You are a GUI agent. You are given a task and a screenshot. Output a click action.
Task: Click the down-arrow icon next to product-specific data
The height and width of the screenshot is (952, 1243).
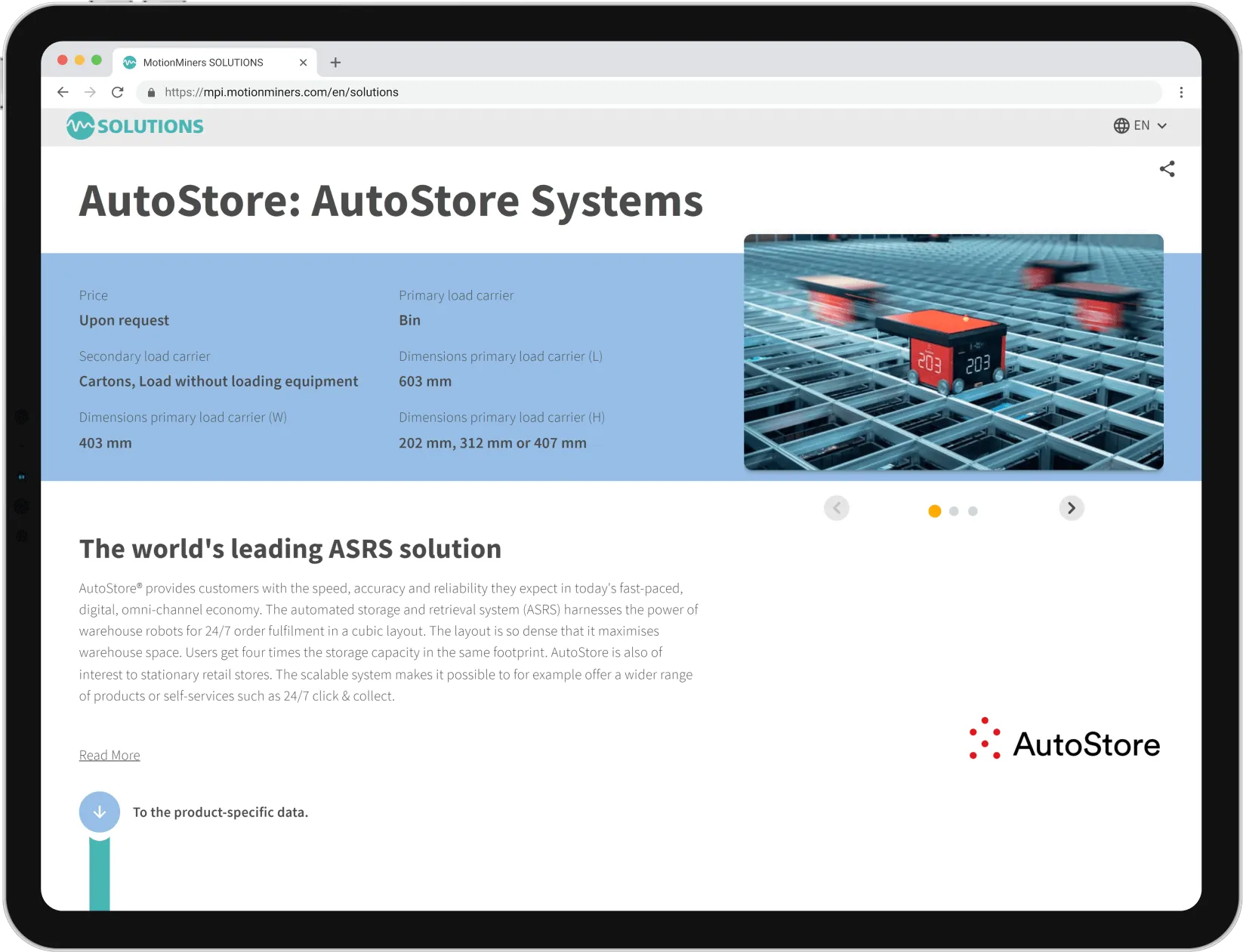point(99,812)
